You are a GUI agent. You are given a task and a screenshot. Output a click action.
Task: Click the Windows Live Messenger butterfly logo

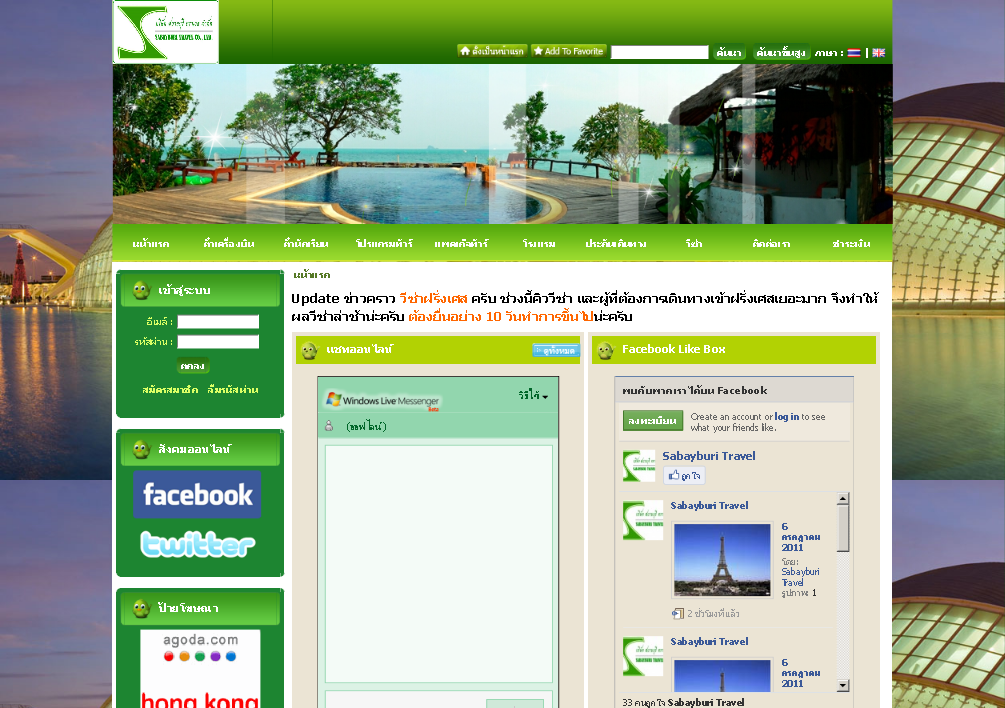333,399
